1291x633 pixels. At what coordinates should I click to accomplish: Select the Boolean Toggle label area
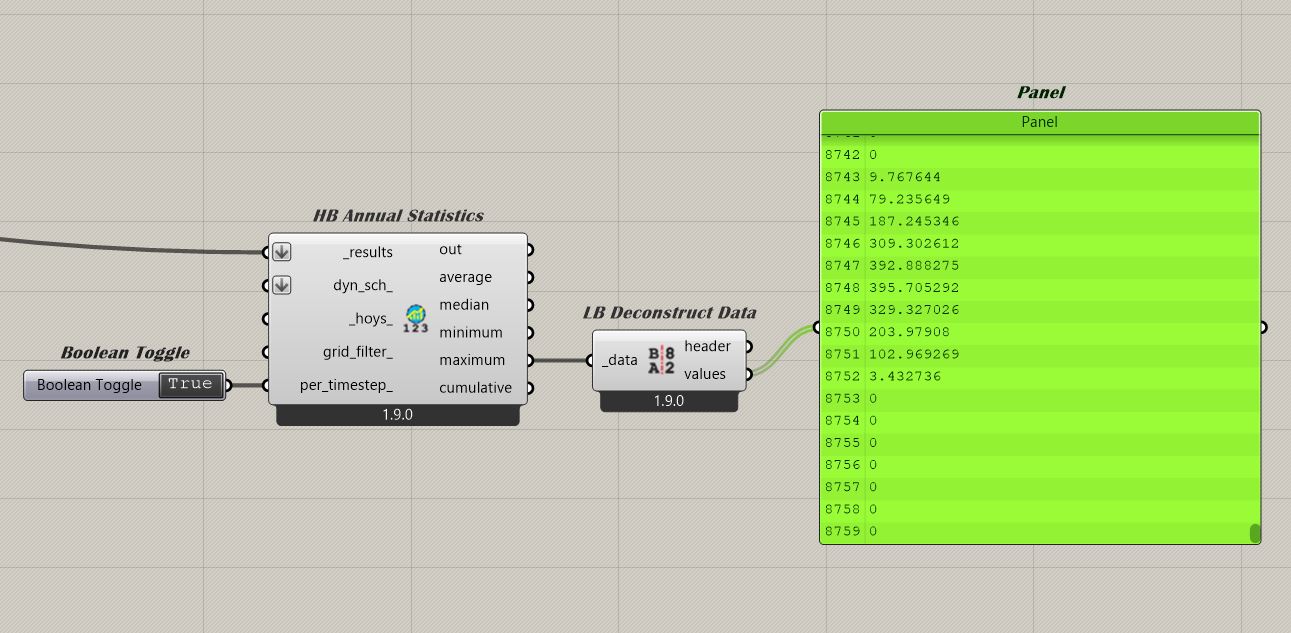[89, 385]
